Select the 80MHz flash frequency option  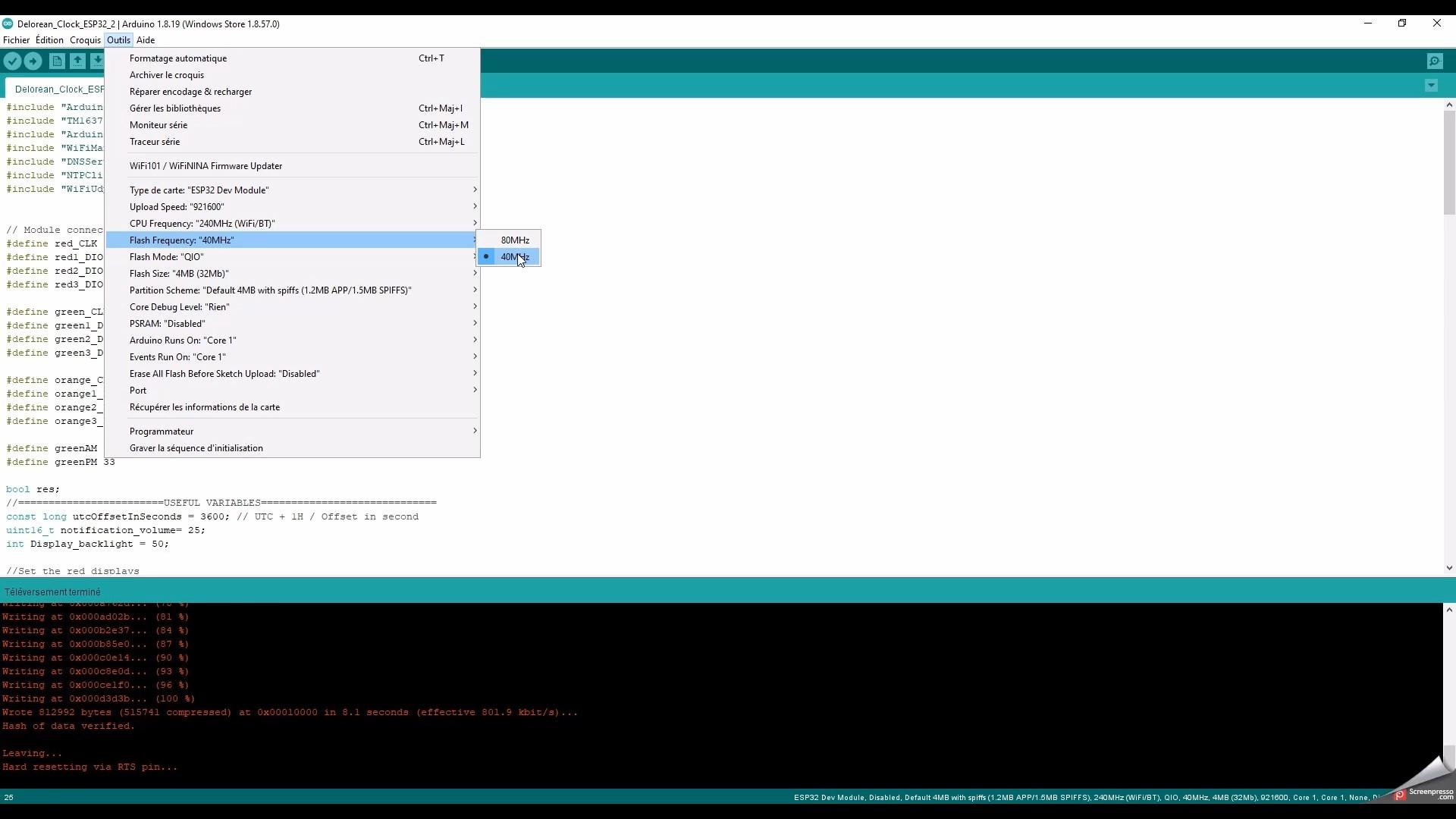[513, 240]
